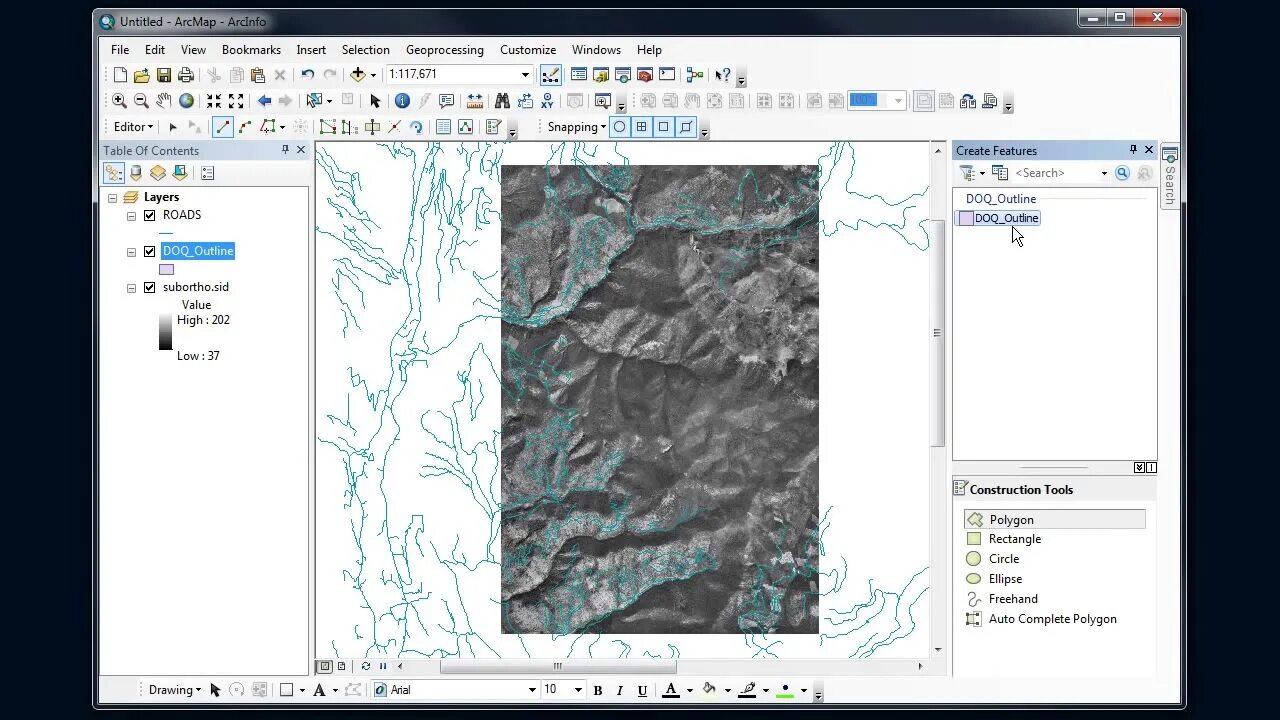Viewport: 1280px width, 720px height.
Task: Create a new map document
Action: [x=120, y=75]
